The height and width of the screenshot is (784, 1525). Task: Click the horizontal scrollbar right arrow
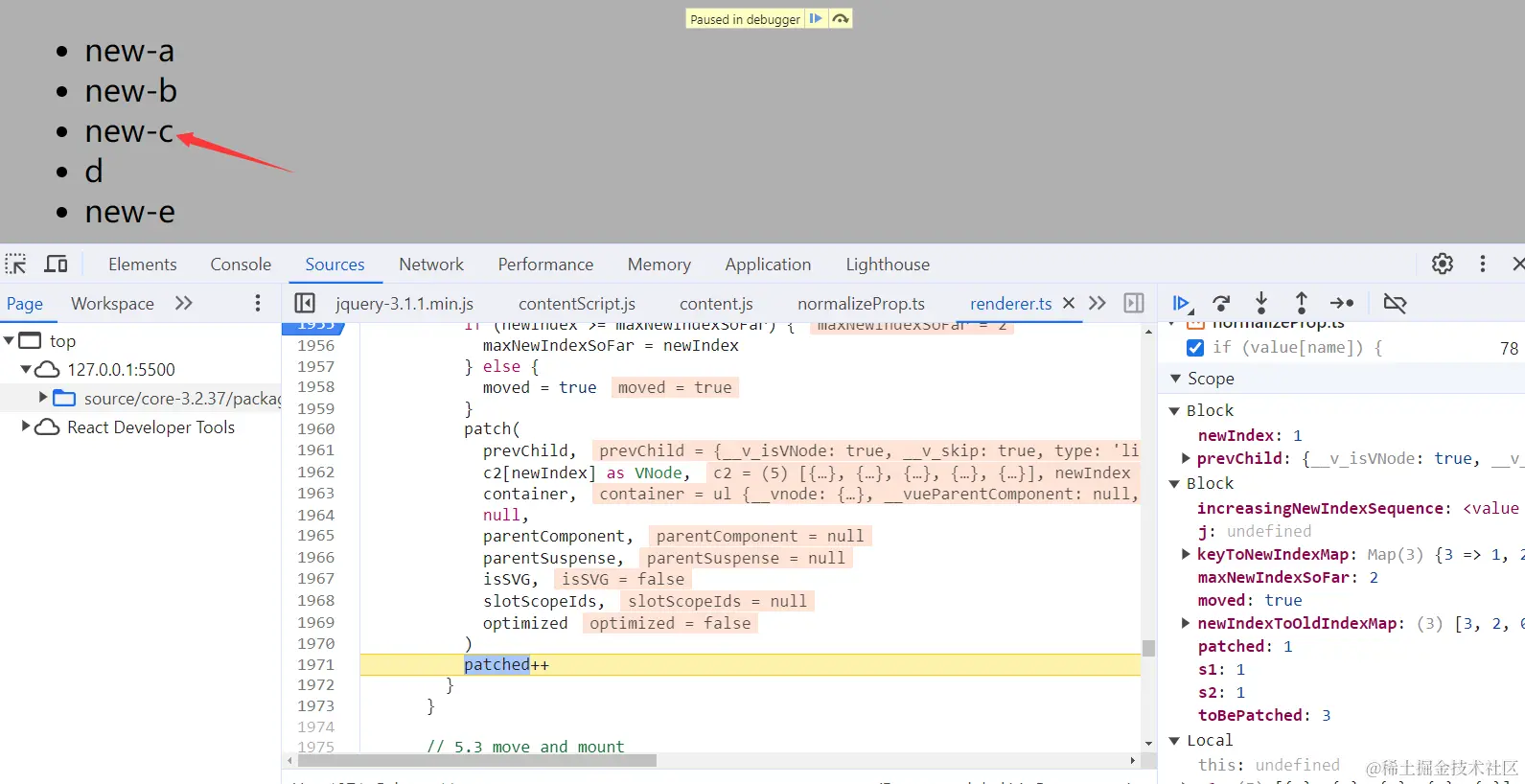(1133, 760)
